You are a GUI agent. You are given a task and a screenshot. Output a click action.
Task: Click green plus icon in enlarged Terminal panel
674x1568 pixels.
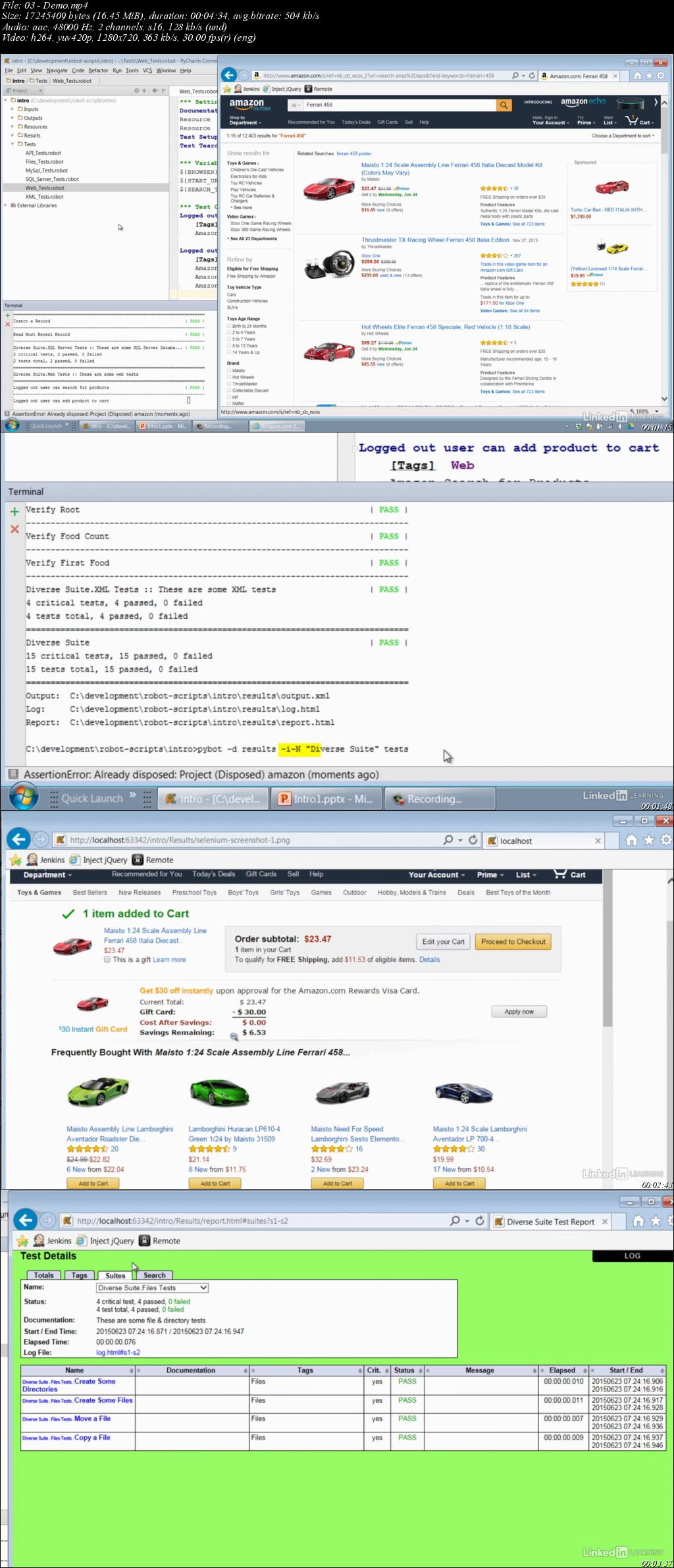click(x=14, y=511)
